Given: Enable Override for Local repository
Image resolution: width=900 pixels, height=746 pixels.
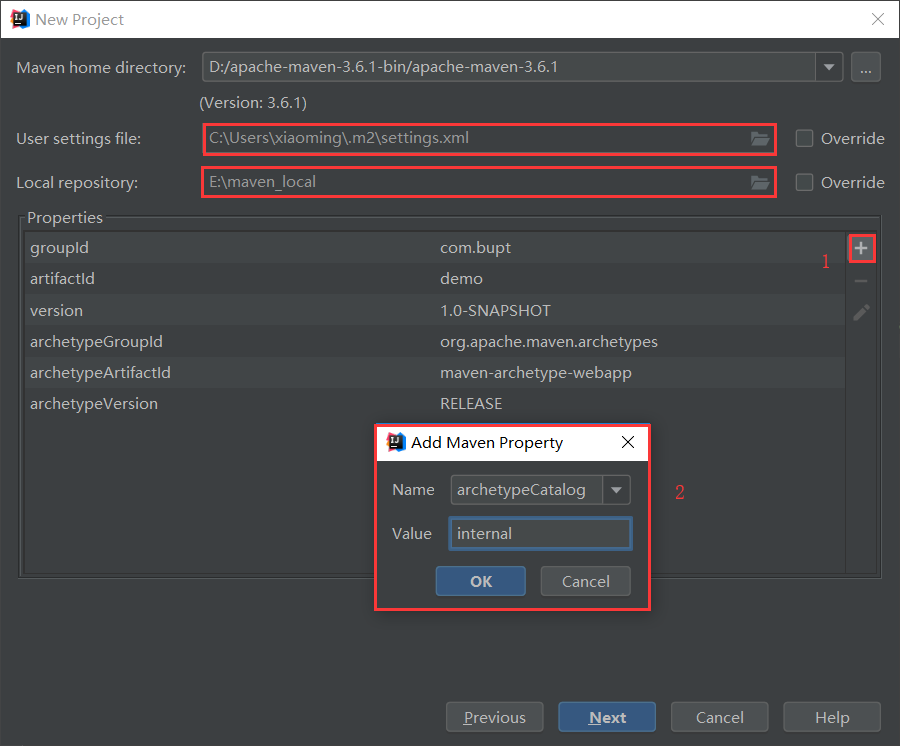Looking at the screenshot, I should 804,182.
